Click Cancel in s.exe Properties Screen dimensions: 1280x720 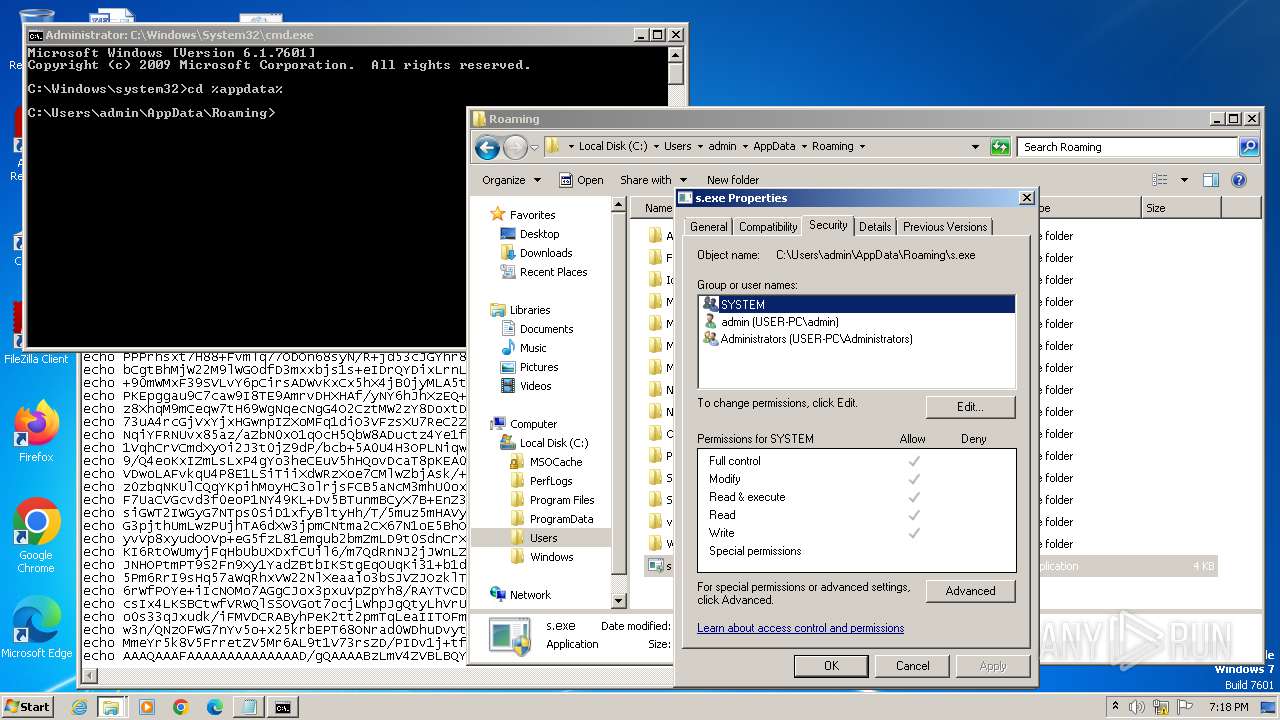tap(912, 666)
